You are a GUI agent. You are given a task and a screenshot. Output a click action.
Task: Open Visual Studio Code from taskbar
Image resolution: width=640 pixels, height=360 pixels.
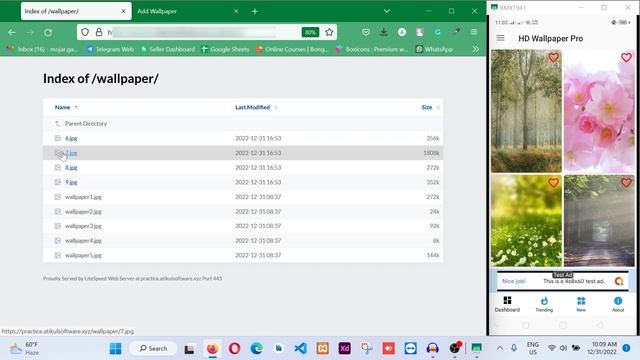pyautogui.click(x=300, y=349)
